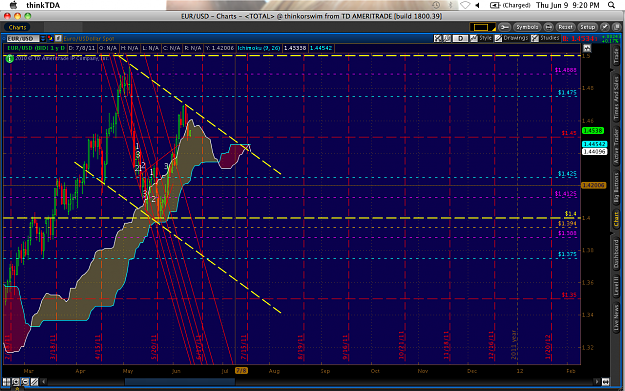Viewport: 625px width, 391px height.
Task: Click the D: 7/8/11 date readout
Action: click(81, 48)
